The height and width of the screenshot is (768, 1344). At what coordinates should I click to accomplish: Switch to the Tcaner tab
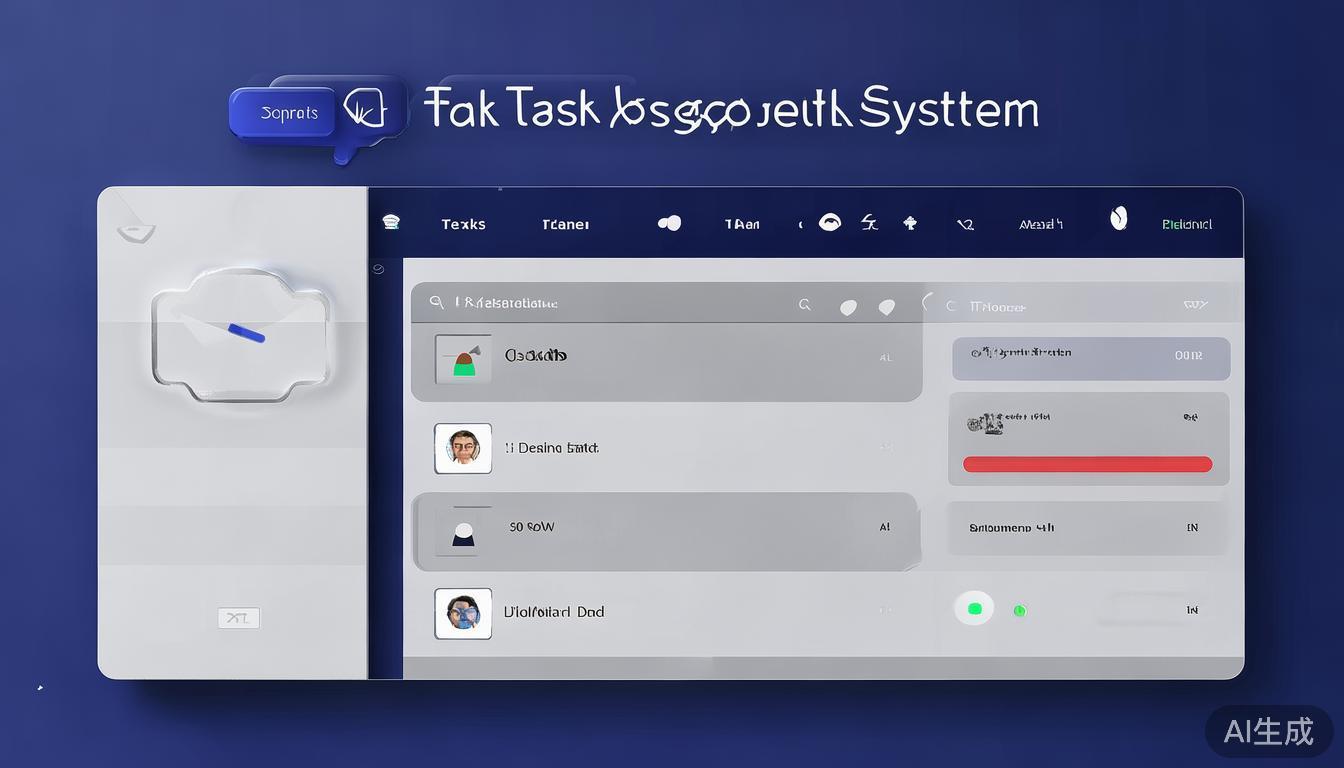pyautogui.click(x=565, y=224)
